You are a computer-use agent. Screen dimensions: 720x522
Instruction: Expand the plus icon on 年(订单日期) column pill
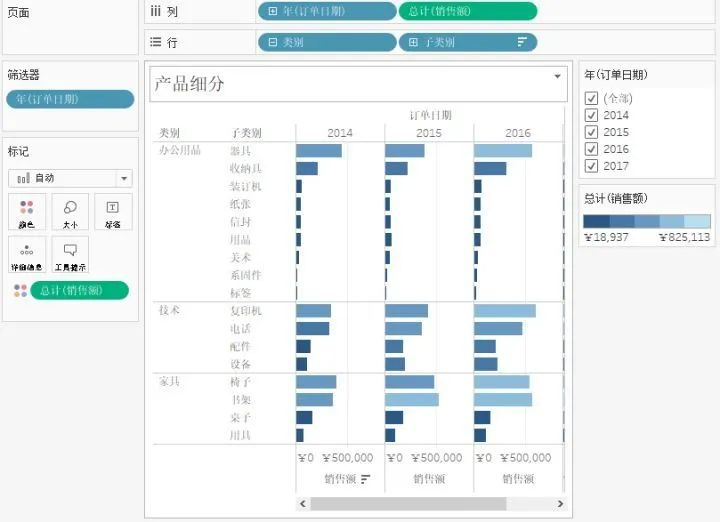[x=272, y=11]
